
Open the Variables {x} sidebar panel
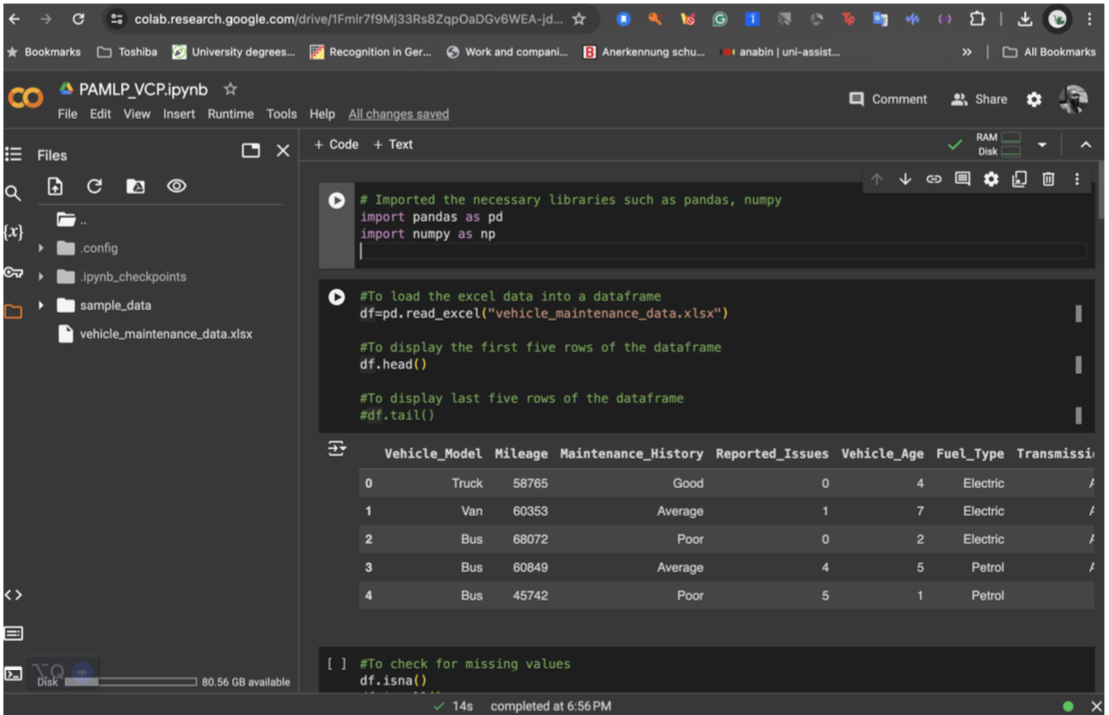coord(13,232)
